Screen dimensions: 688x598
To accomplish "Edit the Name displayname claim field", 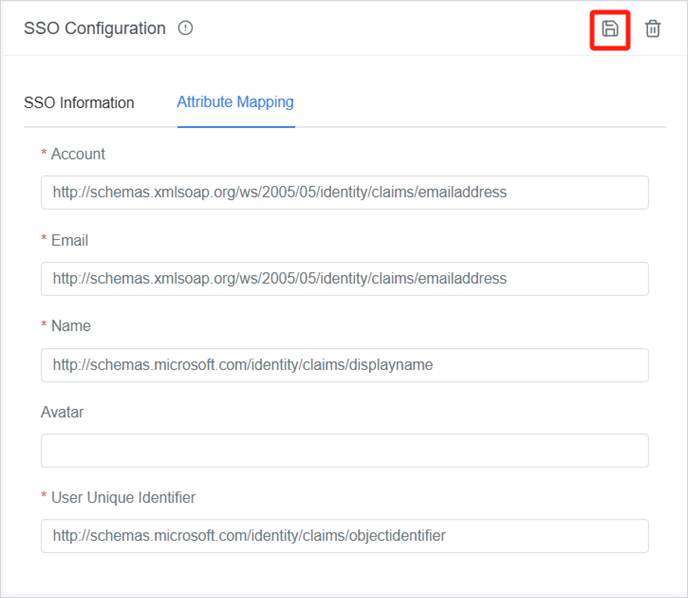I will click(x=344, y=365).
